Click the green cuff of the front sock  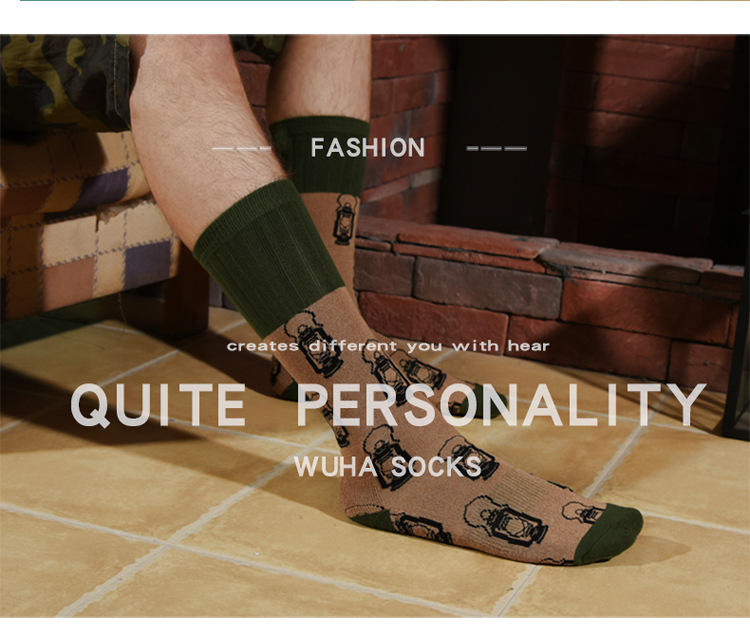(268, 258)
